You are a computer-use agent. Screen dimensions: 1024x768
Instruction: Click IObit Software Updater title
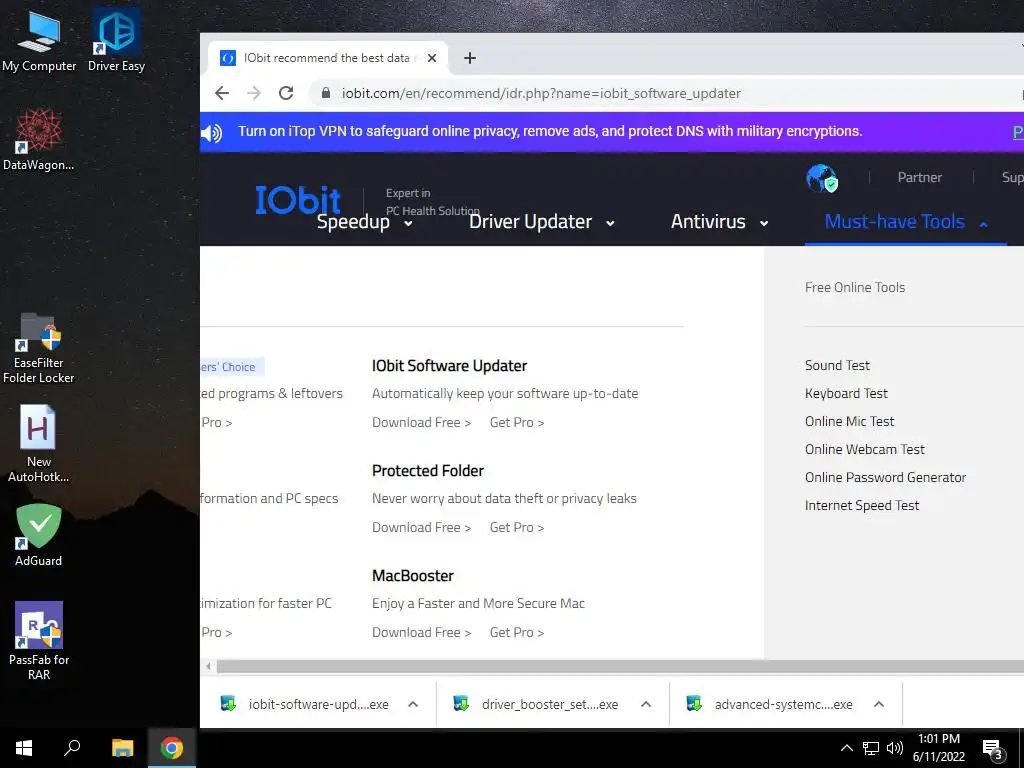tap(449, 366)
